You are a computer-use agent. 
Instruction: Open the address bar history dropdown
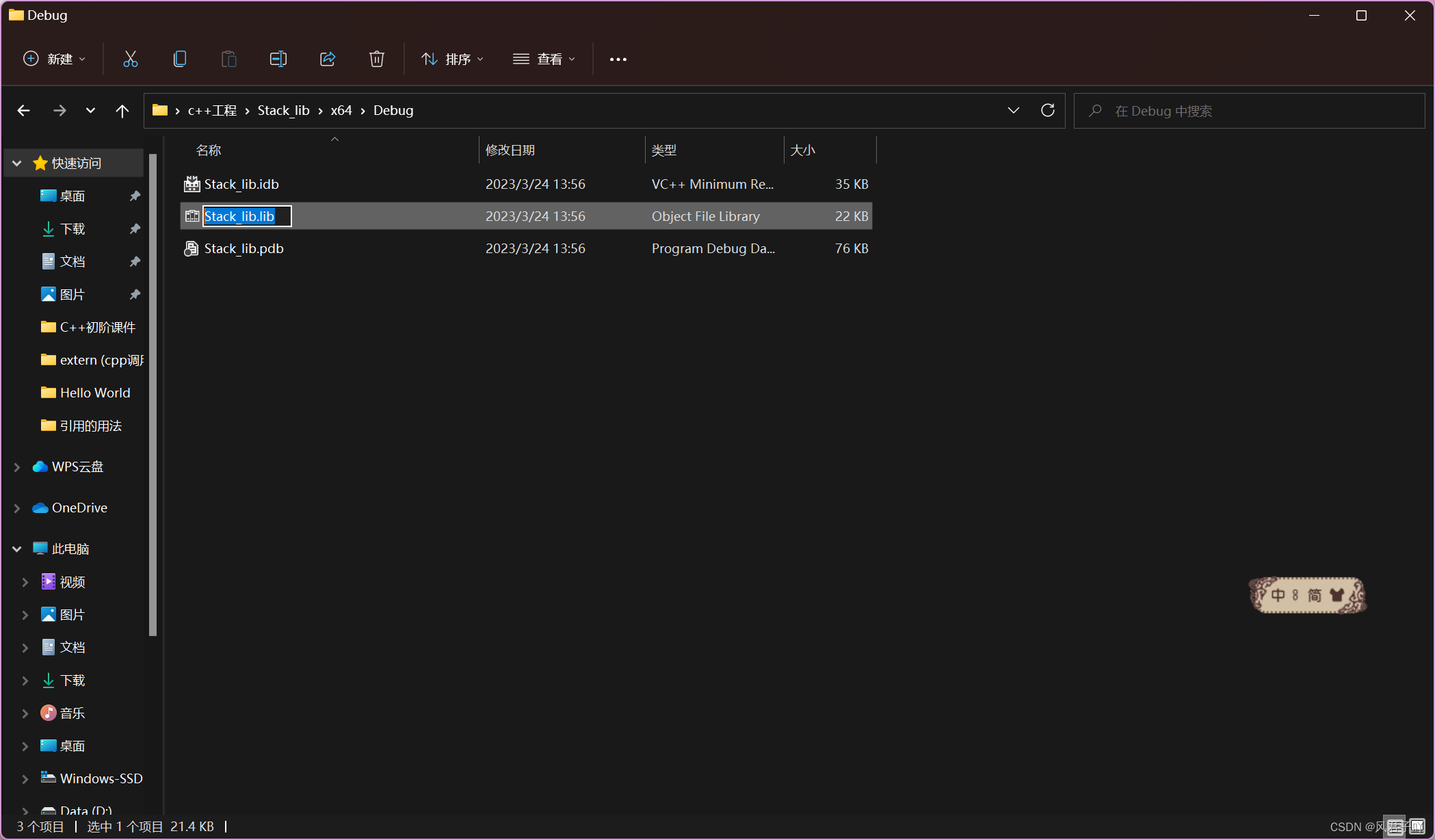click(x=1013, y=110)
